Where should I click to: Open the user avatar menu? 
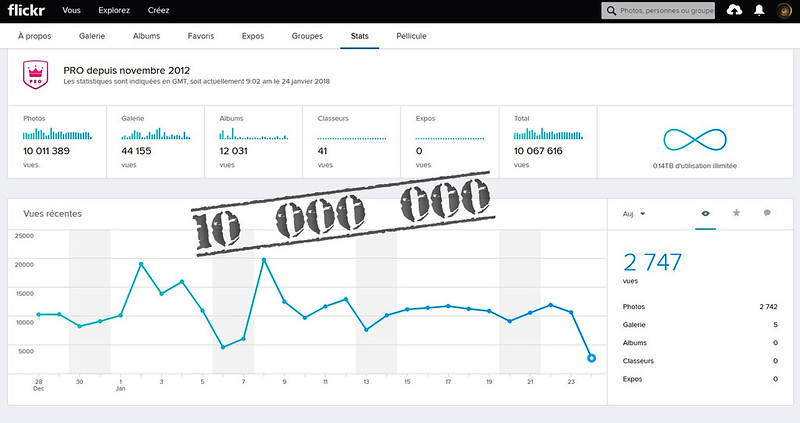784,10
